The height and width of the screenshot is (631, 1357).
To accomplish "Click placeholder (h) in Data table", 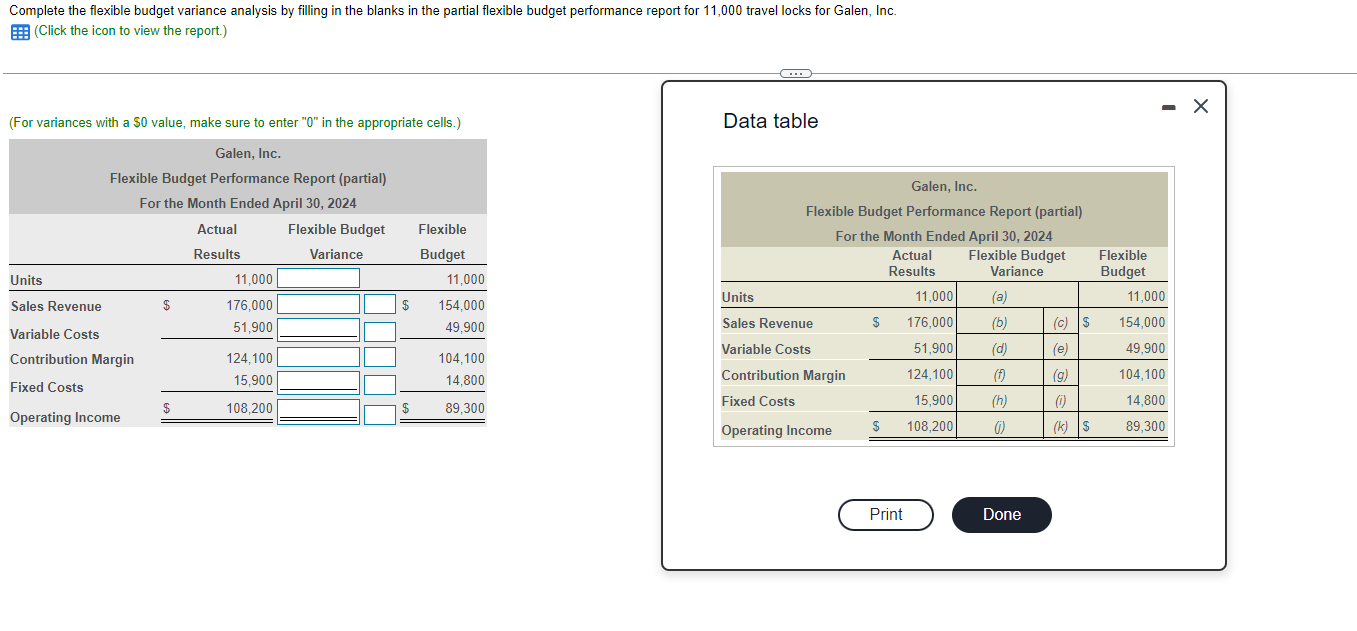I will [999, 401].
